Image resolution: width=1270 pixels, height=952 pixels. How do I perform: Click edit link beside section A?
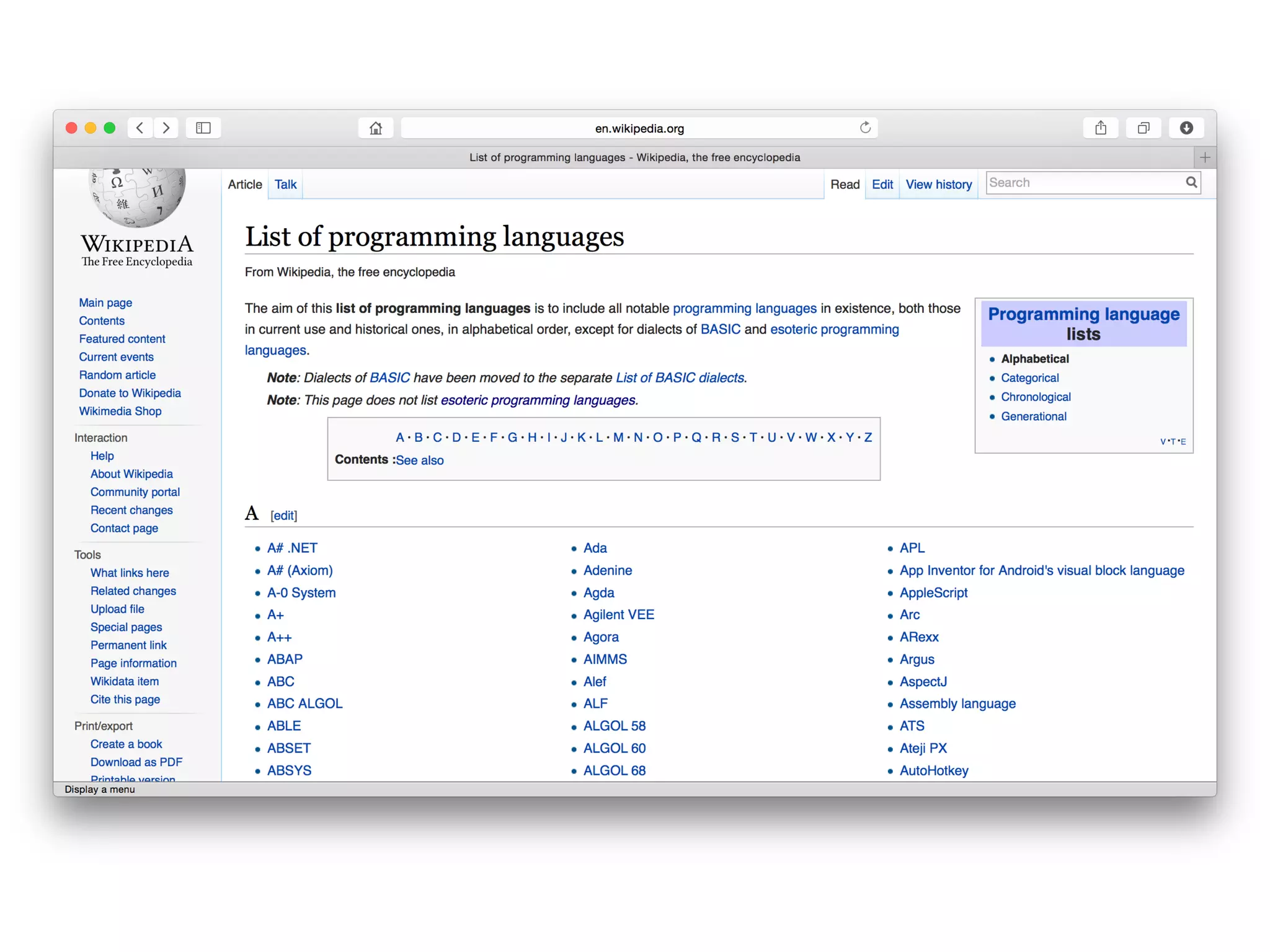pyautogui.click(x=284, y=516)
